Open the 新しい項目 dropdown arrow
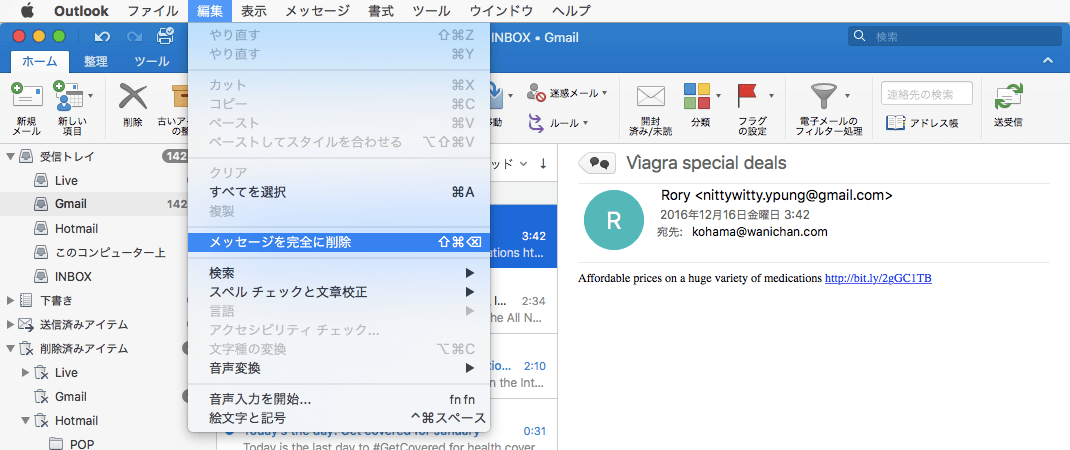The image size is (1070, 450). 91,96
